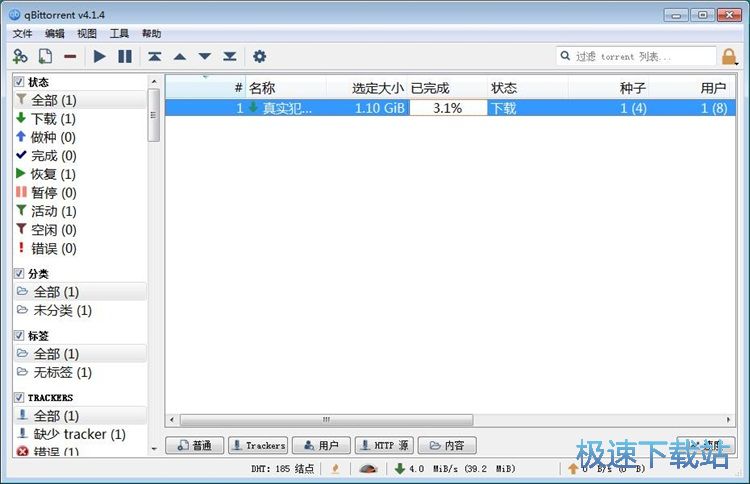The width and height of the screenshot is (750, 484).
Task: Sort by the # column header
Action: click(206, 88)
